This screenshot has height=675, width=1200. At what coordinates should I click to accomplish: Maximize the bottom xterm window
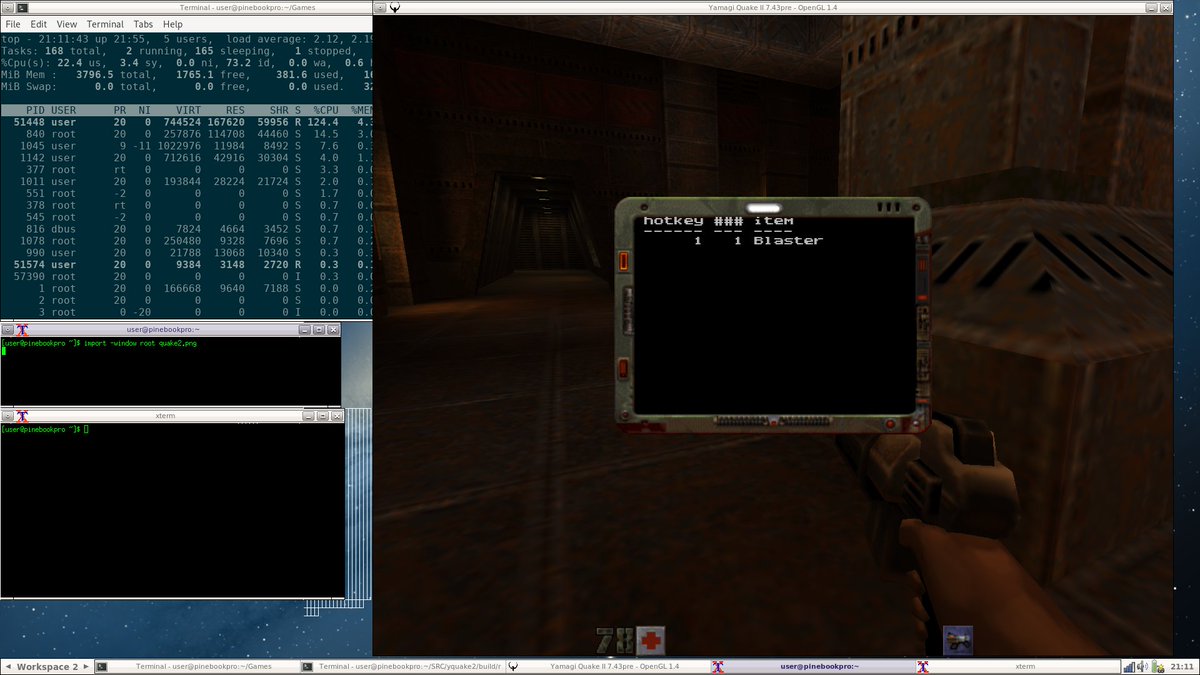323,415
